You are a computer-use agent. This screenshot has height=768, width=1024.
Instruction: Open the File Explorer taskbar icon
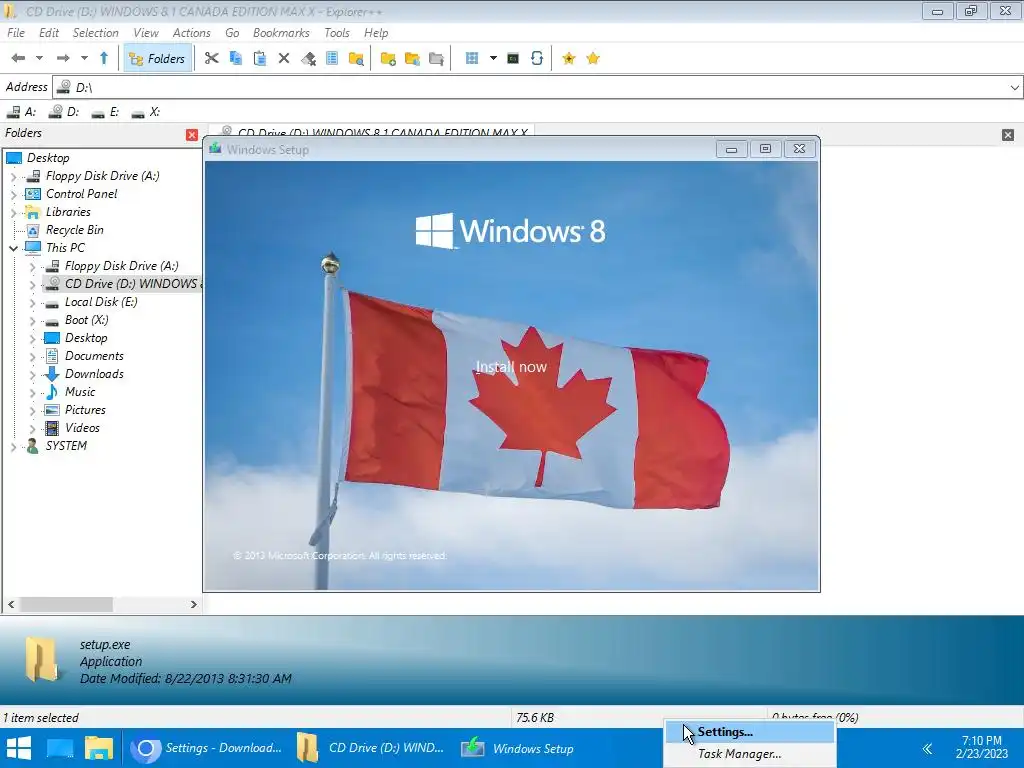[x=99, y=748]
